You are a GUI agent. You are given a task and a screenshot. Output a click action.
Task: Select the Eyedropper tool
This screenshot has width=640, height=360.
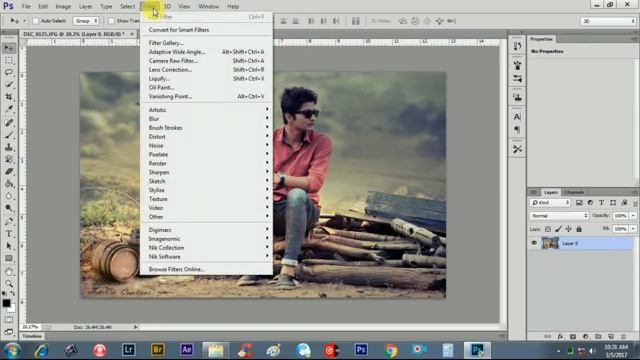pos(9,109)
